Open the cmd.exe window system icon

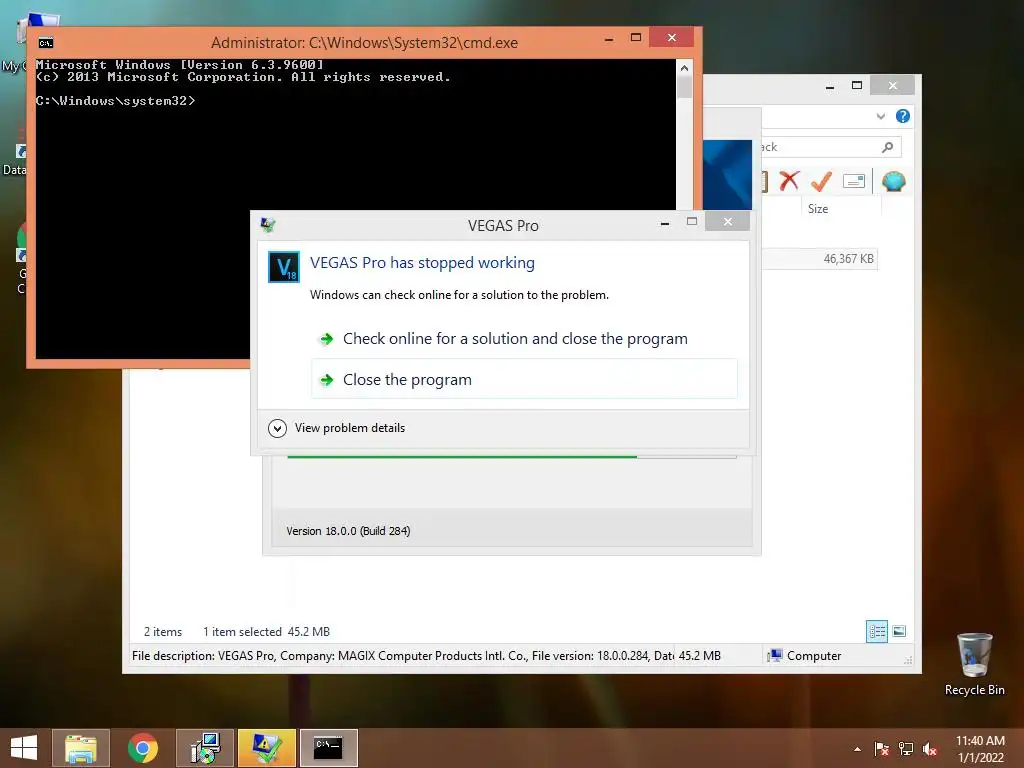[x=45, y=43]
